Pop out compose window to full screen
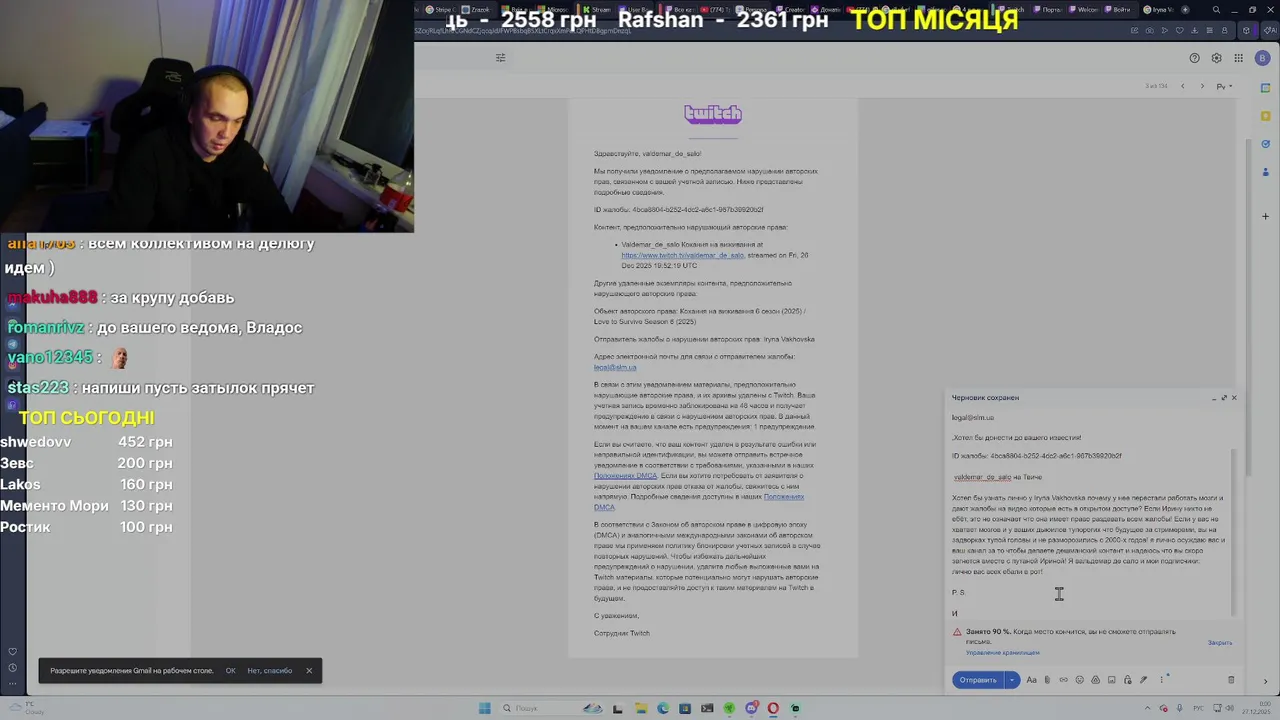The image size is (1280, 720). [x=1224, y=398]
